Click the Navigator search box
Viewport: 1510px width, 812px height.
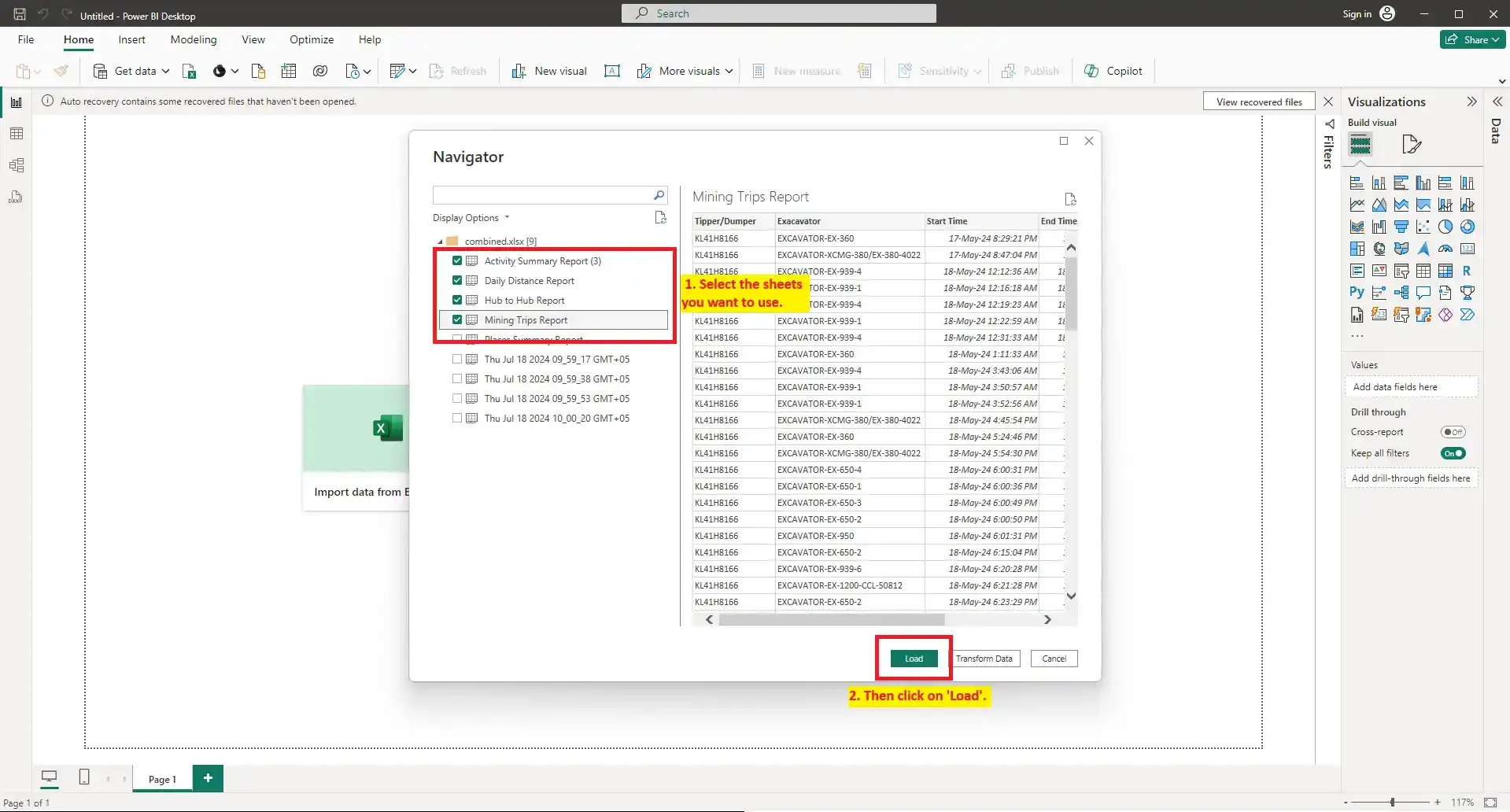click(543, 194)
